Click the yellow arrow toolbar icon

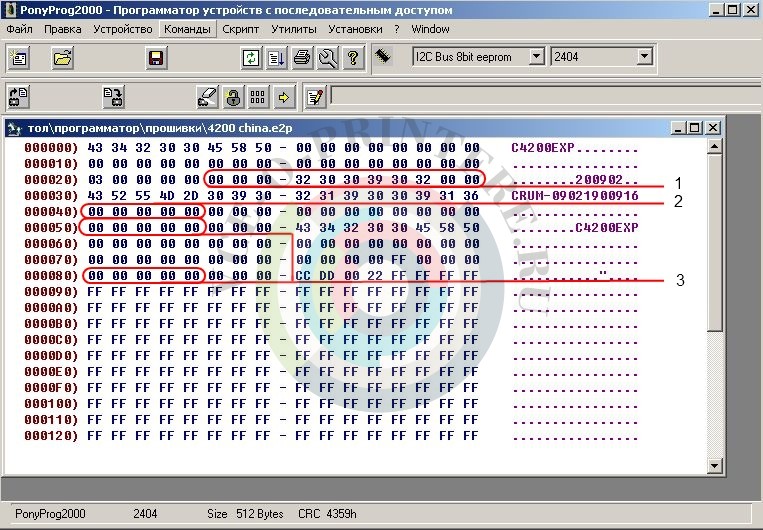pos(284,97)
